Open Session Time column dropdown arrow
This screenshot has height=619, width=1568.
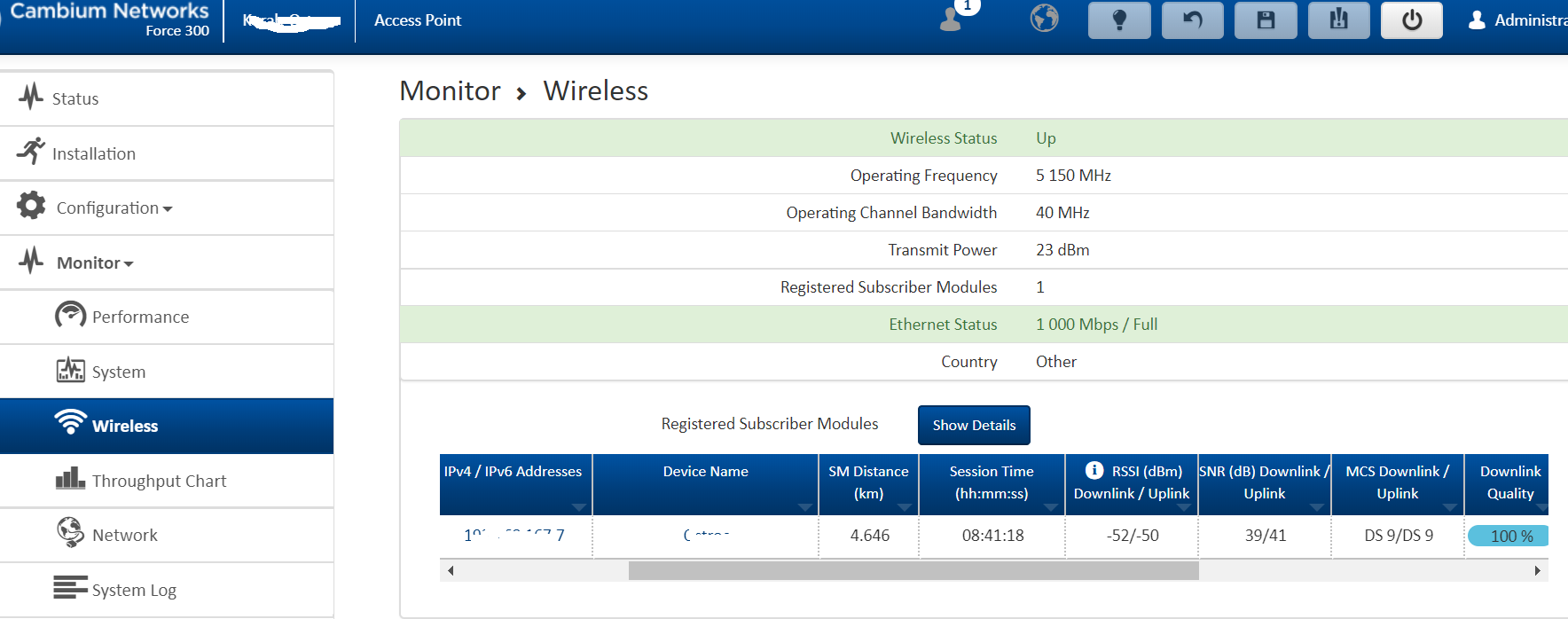(x=1051, y=507)
